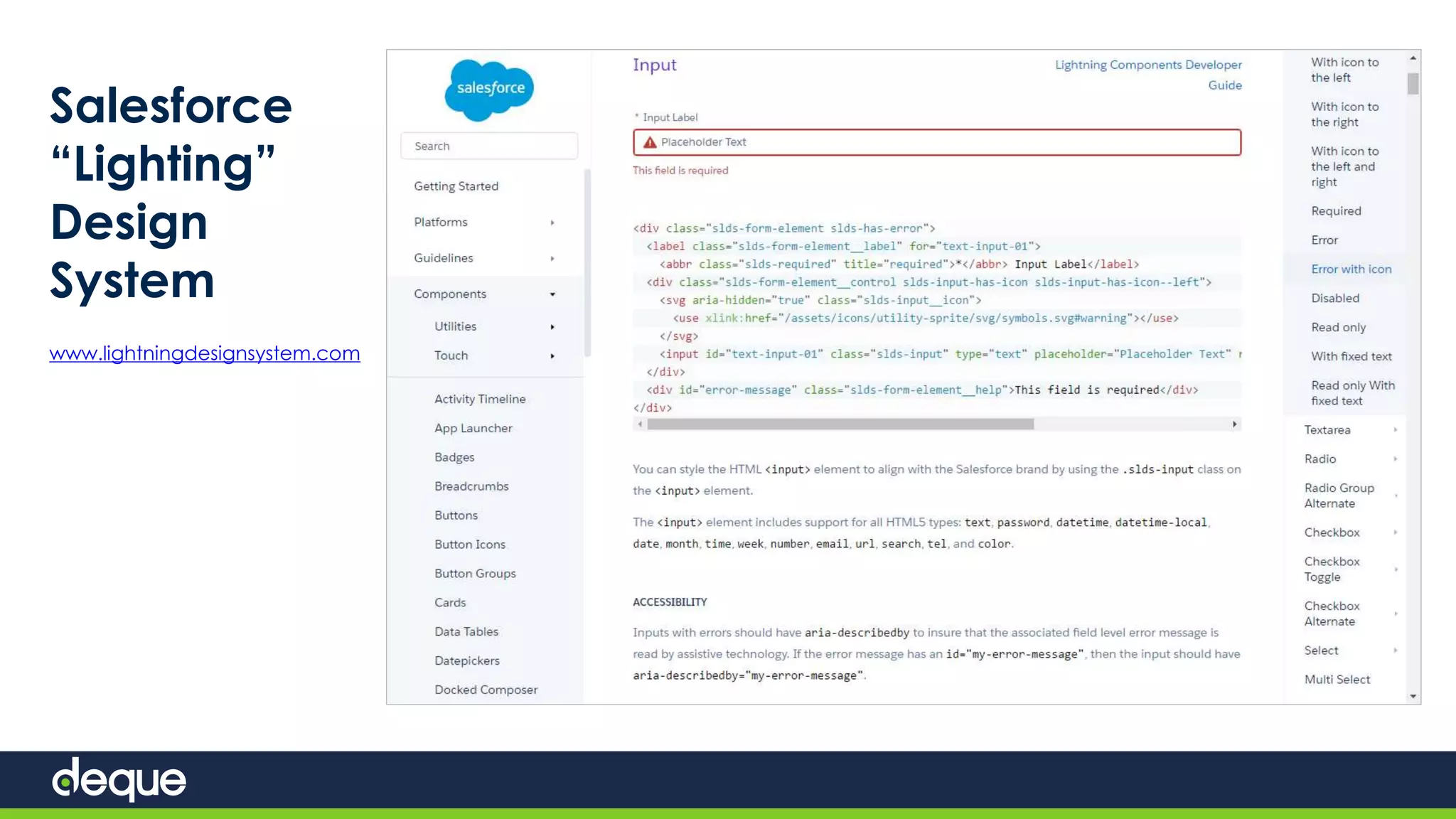1456x819 pixels.
Task: Click page scrollbar down arrow
Action: [x=1413, y=697]
